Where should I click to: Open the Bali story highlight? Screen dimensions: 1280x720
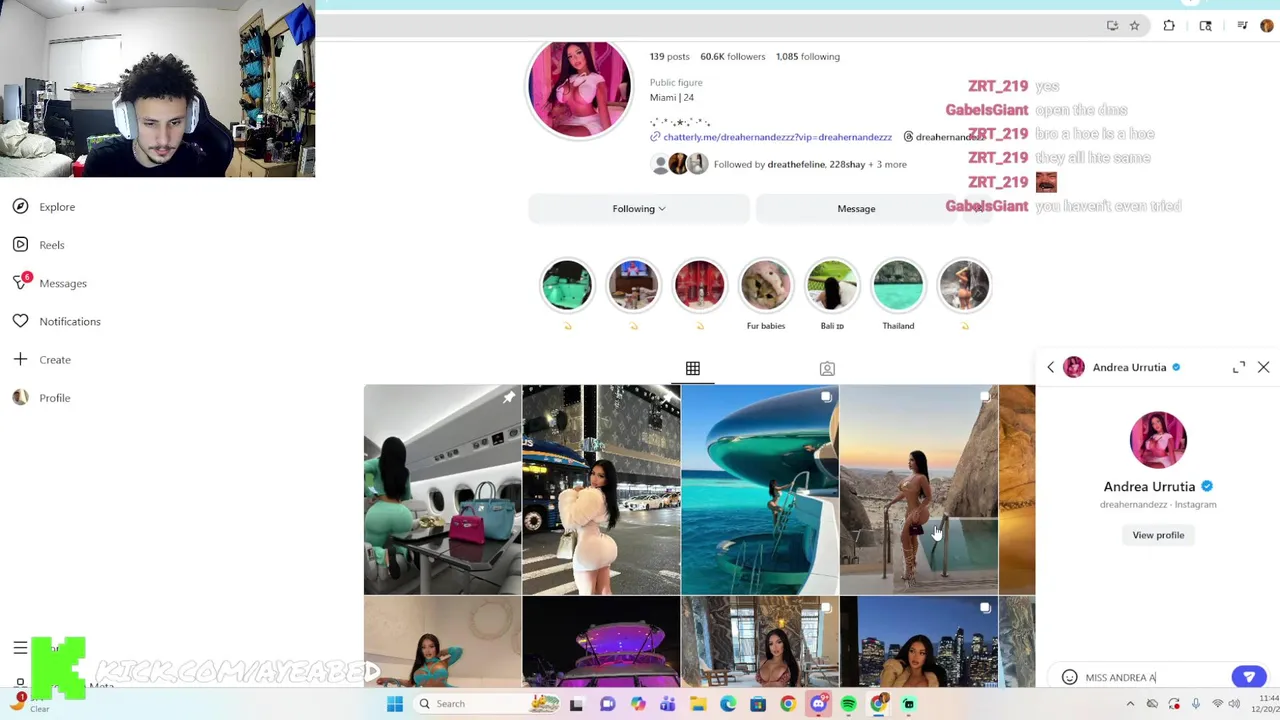832,293
